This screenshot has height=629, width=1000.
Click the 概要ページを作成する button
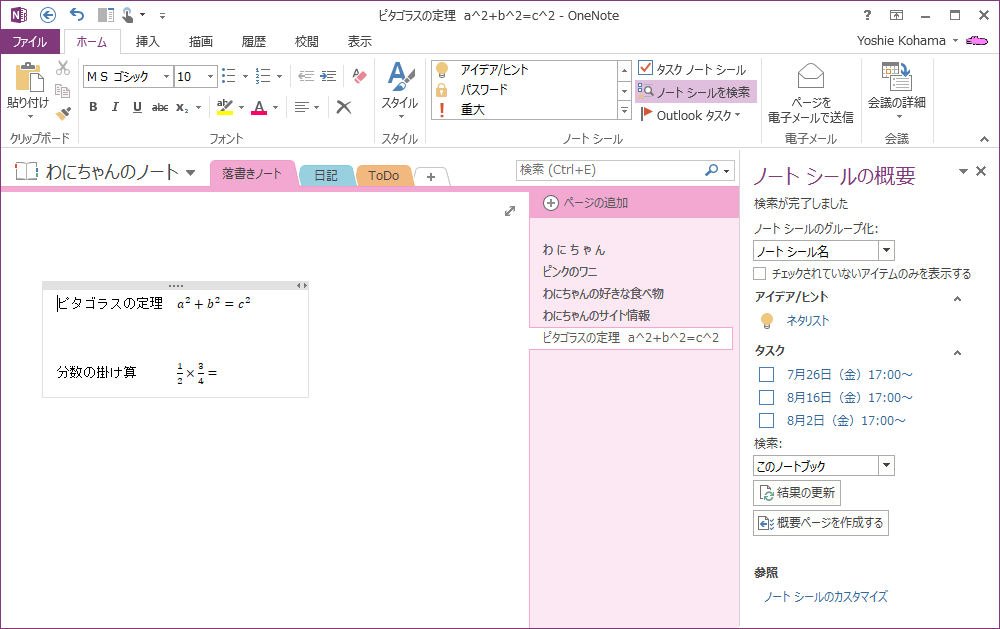[821, 522]
